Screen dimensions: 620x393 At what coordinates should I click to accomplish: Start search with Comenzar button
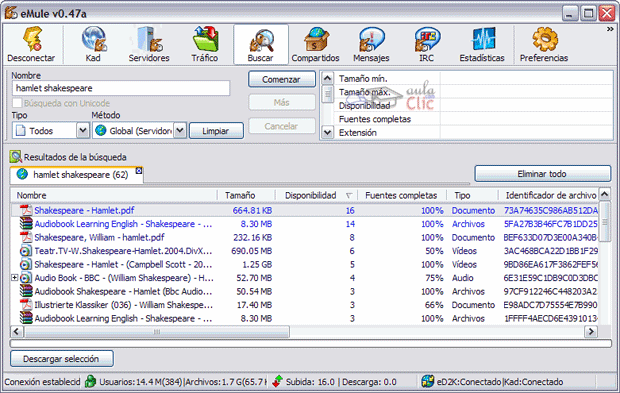282,79
